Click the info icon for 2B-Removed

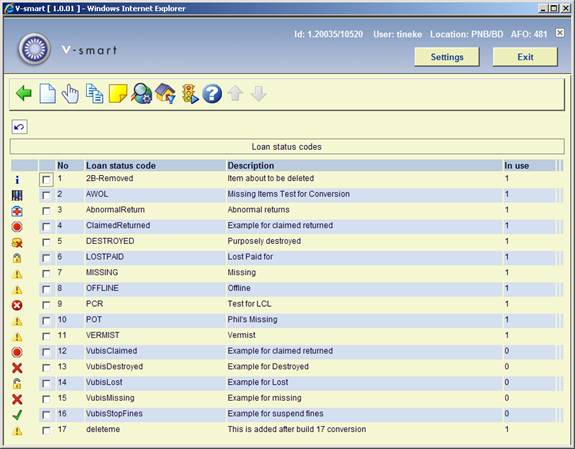tap(17, 180)
